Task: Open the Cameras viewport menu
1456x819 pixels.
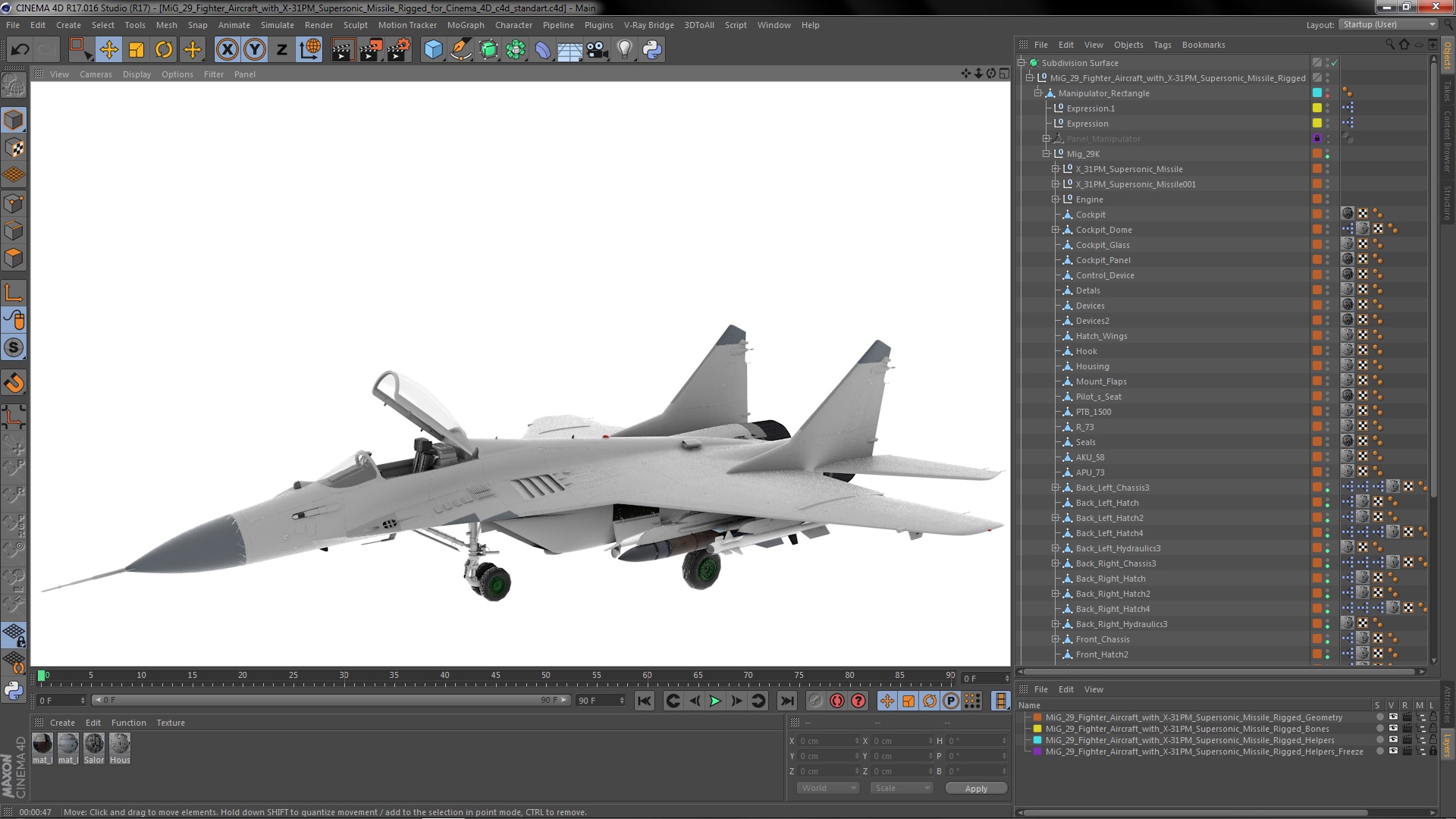Action: click(x=96, y=74)
